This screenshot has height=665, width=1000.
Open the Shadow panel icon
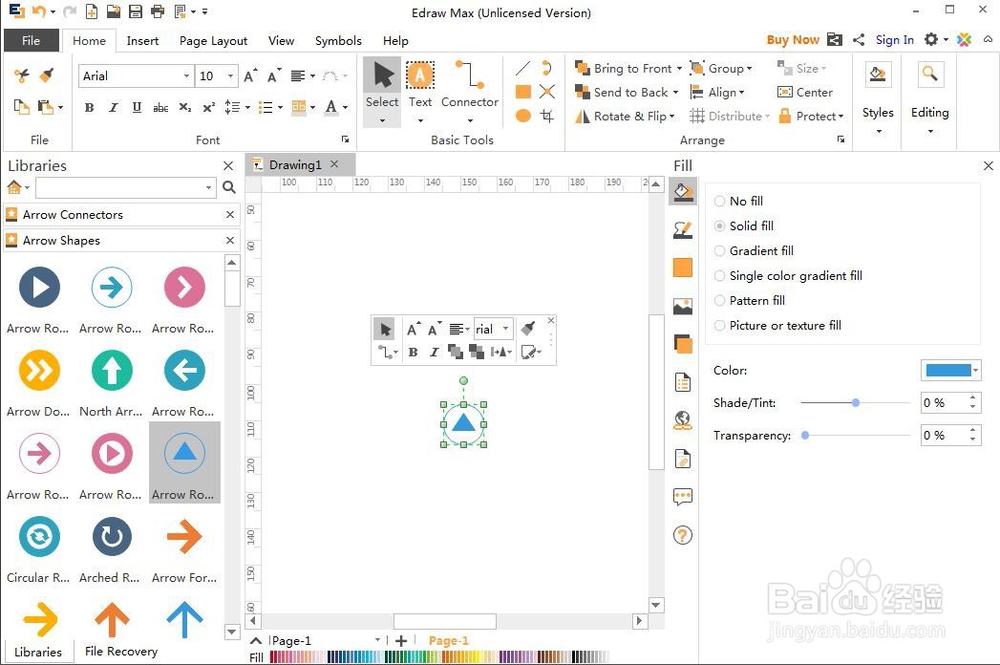[682, 344]
